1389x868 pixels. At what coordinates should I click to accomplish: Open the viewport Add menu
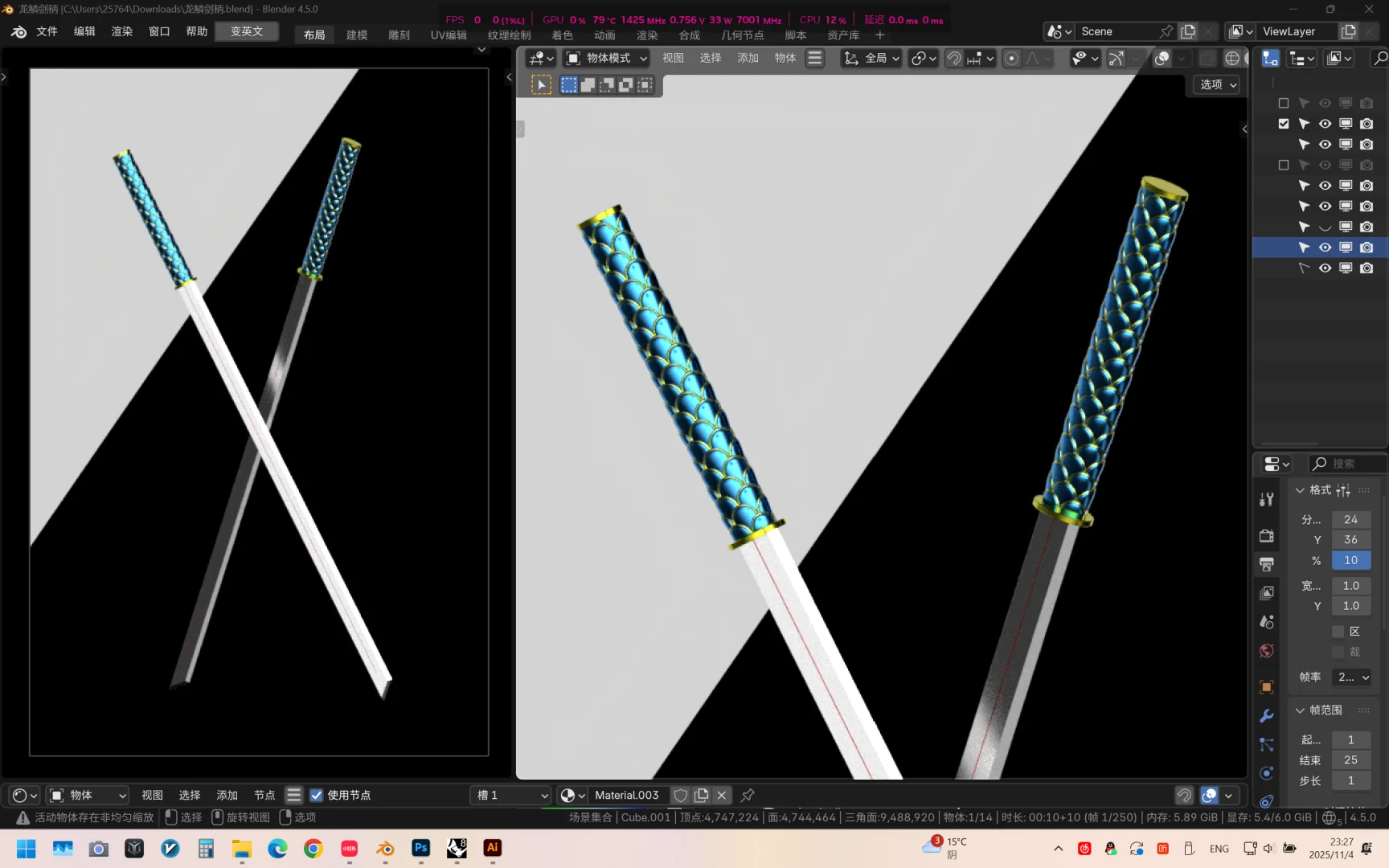pyautogui.click(x=748, y=58)
